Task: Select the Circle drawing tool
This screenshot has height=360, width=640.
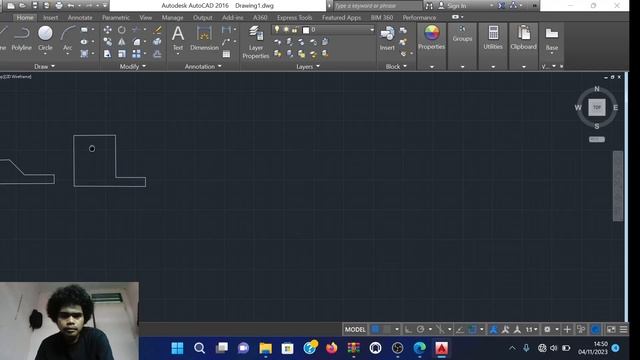Action: click(45, 39)
